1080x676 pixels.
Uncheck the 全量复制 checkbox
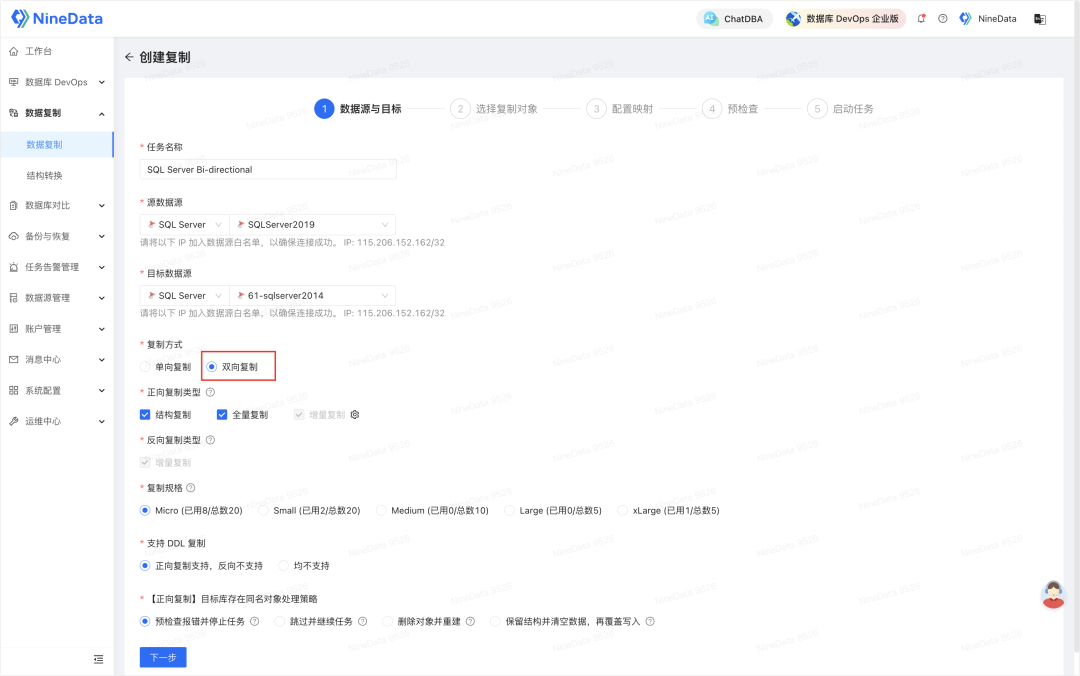coord(222,415)
